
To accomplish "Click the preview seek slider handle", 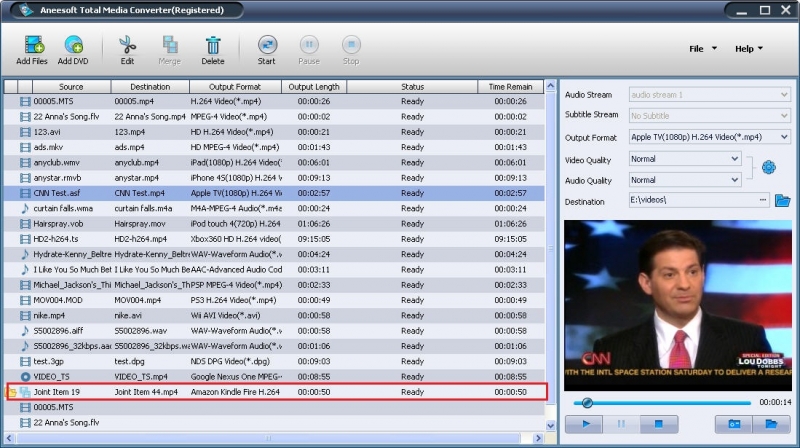I will click(x=588, y=402).
